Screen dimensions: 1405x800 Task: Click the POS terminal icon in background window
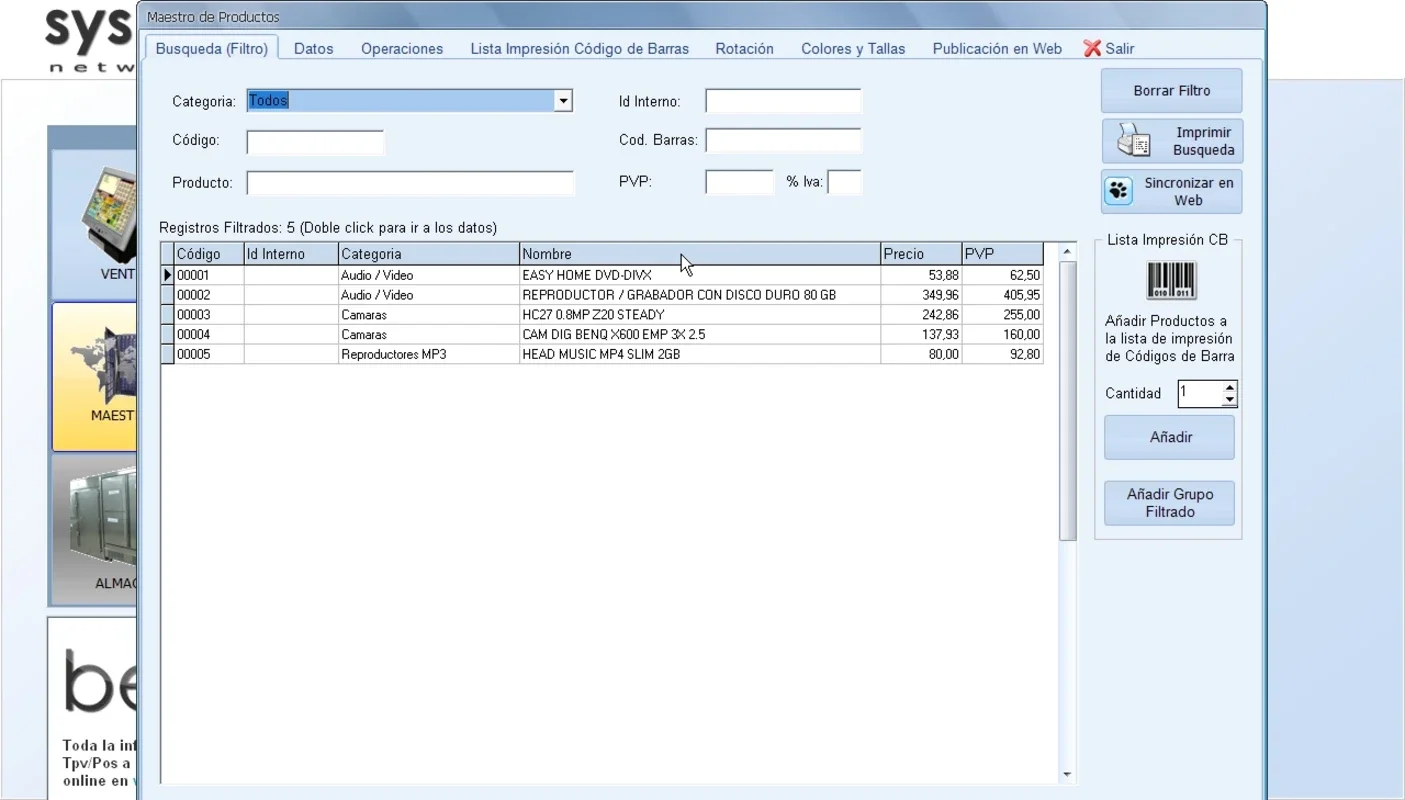pos(107,215)
